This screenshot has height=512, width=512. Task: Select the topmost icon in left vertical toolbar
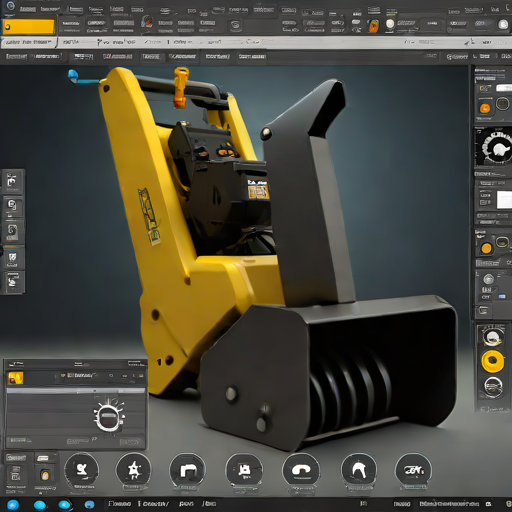(x=12, y=181)
